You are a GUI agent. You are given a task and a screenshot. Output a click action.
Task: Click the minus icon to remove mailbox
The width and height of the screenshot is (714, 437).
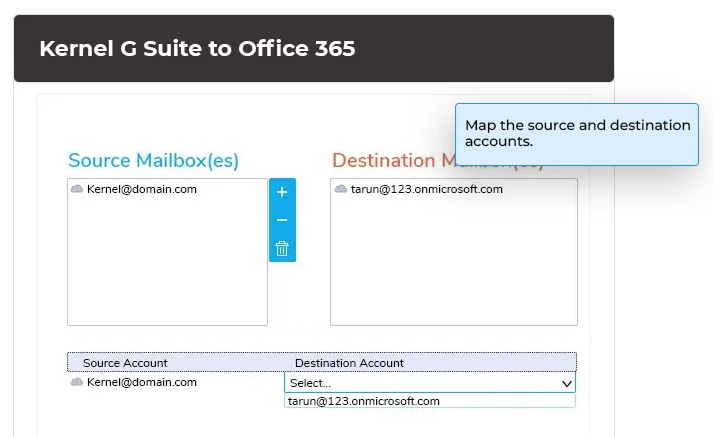coord(282,220)
